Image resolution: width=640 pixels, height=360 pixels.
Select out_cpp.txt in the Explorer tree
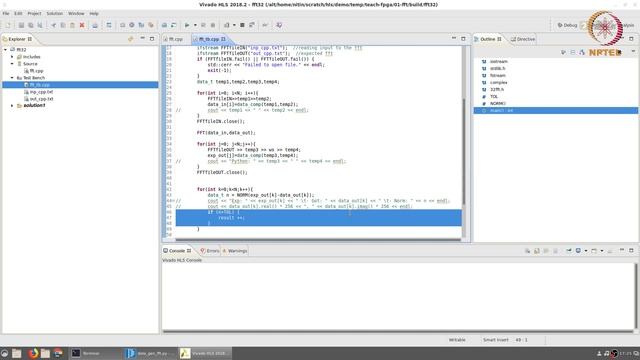tap(39, 99)
